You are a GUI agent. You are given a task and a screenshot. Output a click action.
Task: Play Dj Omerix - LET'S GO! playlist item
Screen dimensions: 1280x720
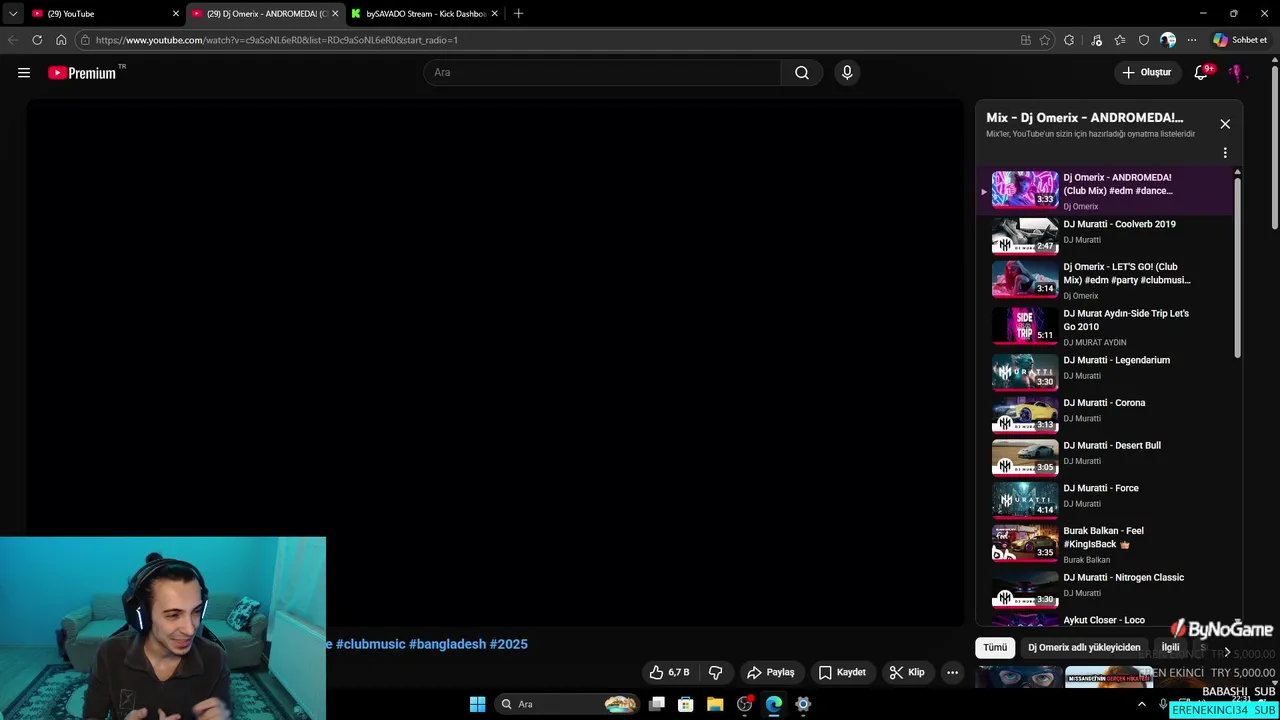pos(1105,280)
